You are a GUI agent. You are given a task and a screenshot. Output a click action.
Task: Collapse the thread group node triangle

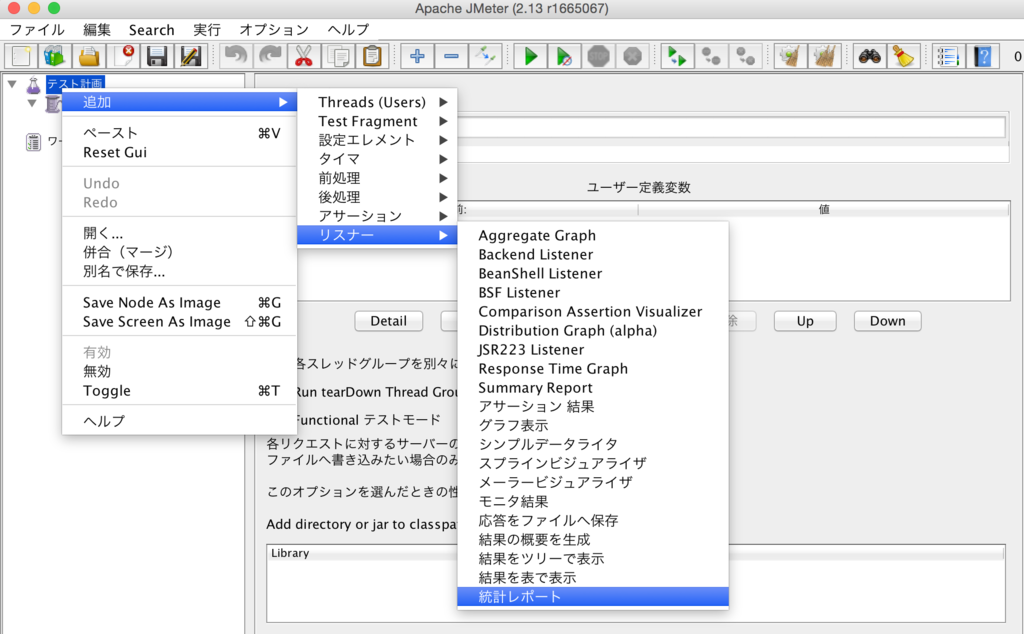[x=31, y=103]
